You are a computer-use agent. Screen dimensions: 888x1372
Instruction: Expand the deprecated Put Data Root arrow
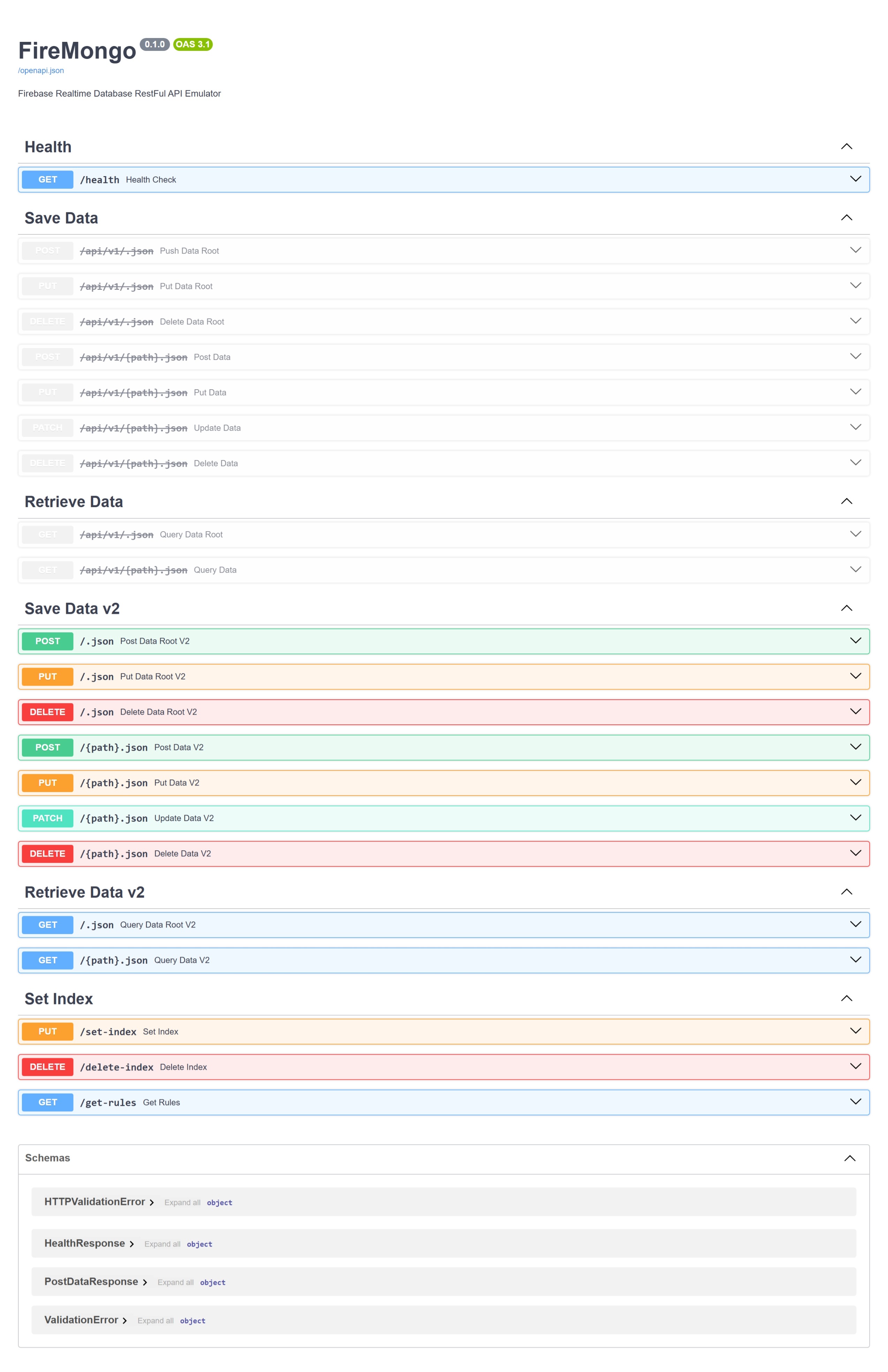[x=856, y=285]
